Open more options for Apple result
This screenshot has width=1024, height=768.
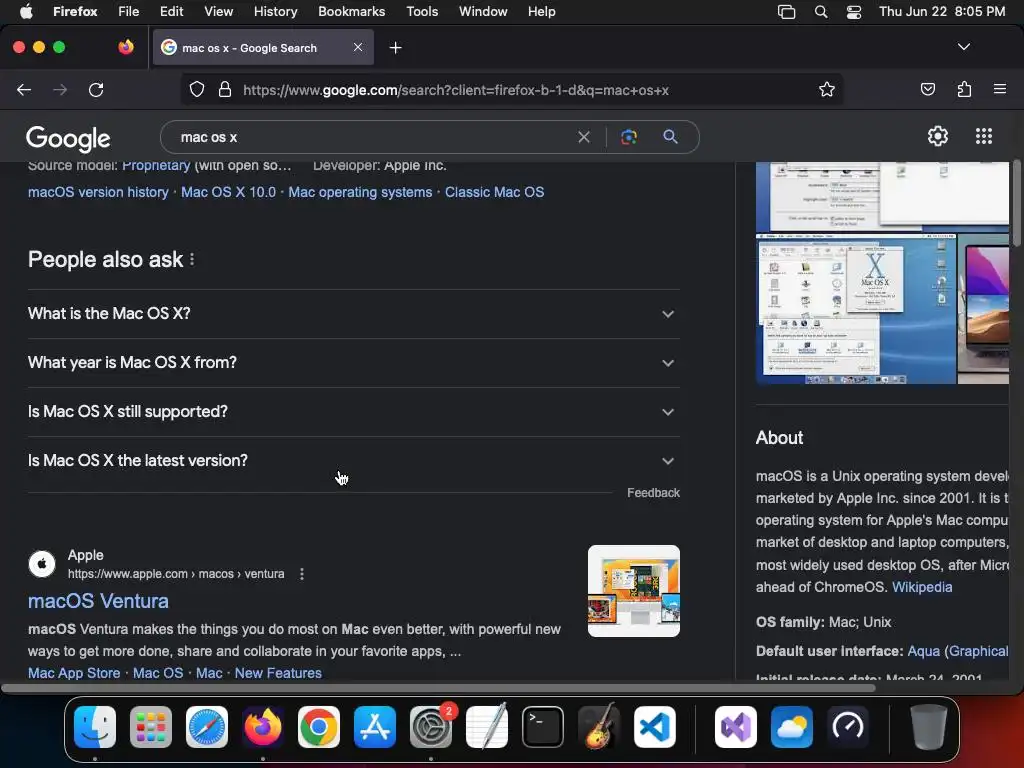click(x=302, y=574)
